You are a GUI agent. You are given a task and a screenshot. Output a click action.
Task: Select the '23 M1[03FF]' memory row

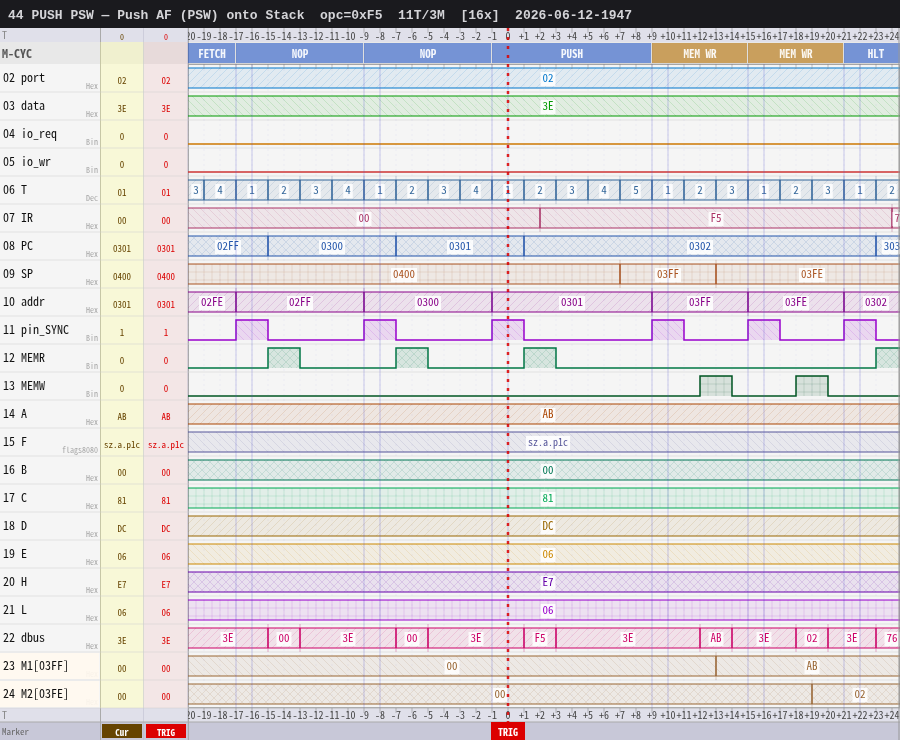(x=450, y=666)
